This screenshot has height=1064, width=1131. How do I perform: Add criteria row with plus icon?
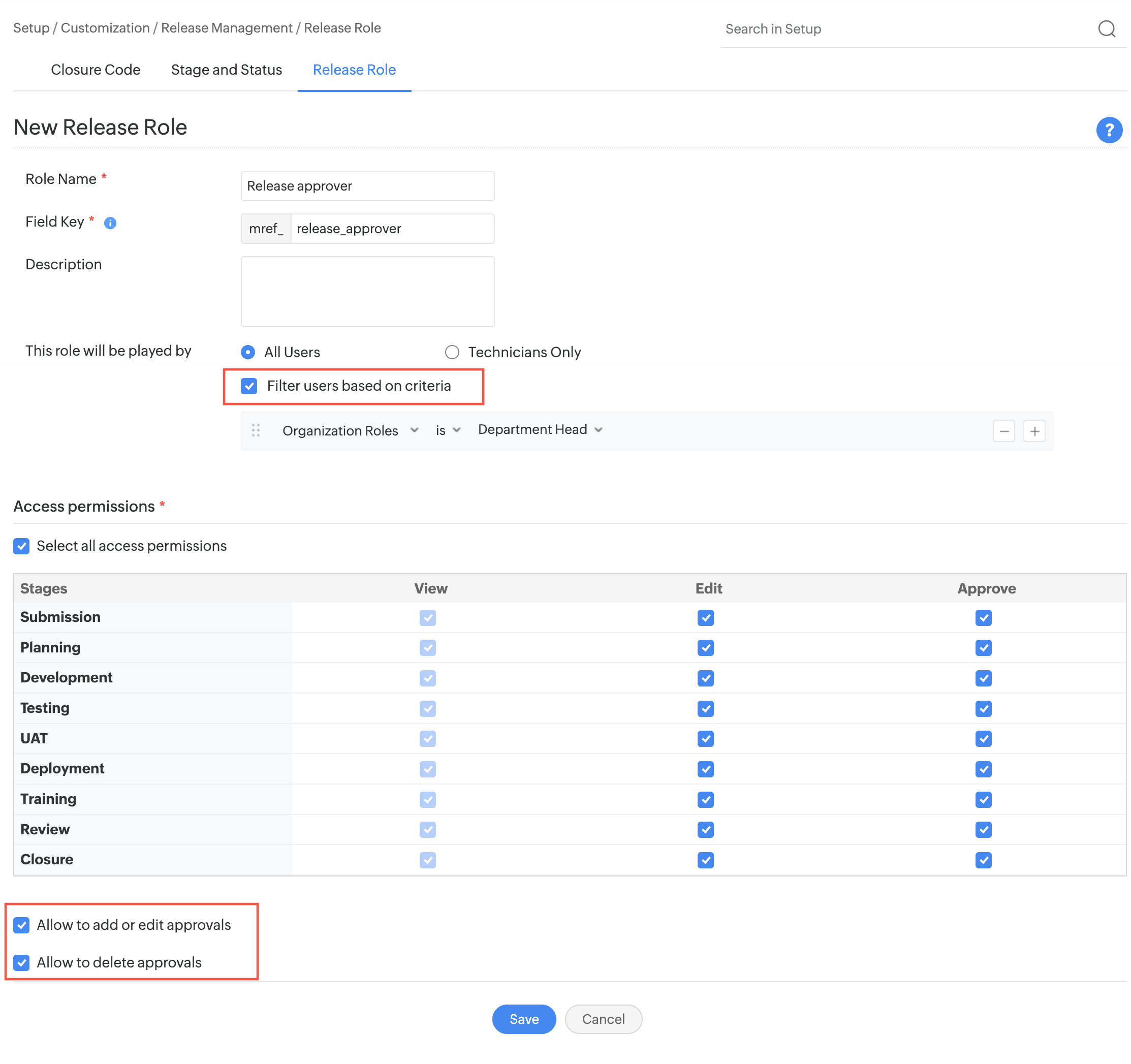coord(1034,431)
